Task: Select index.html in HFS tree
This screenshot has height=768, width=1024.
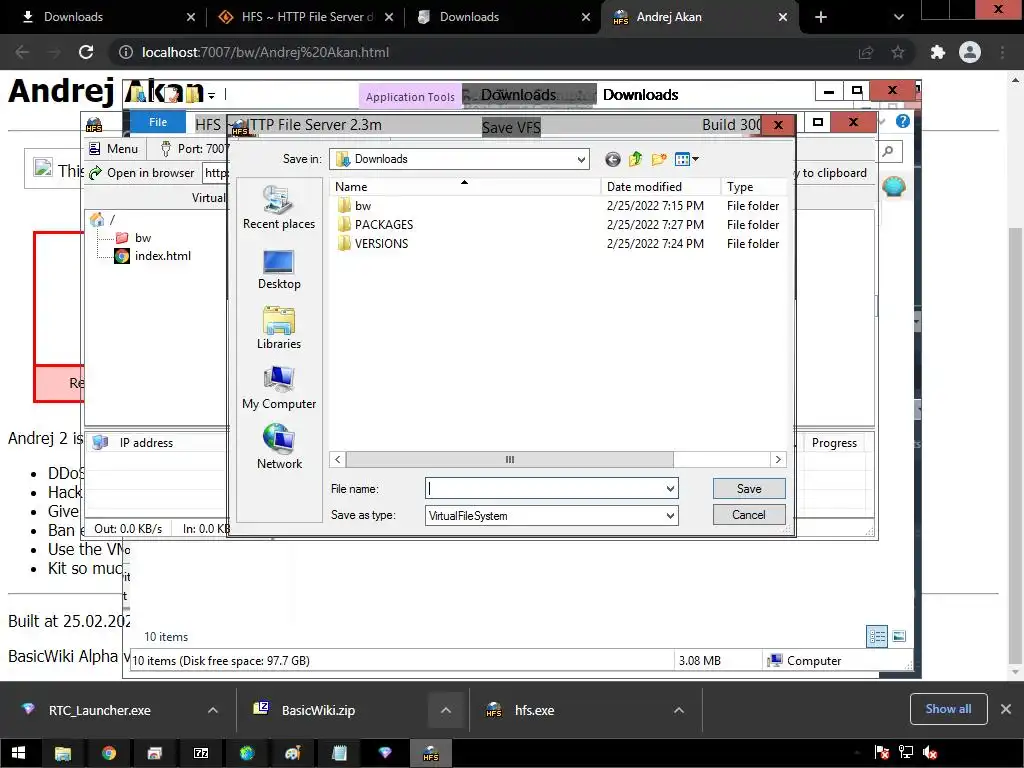Action: tap(153, 256)
